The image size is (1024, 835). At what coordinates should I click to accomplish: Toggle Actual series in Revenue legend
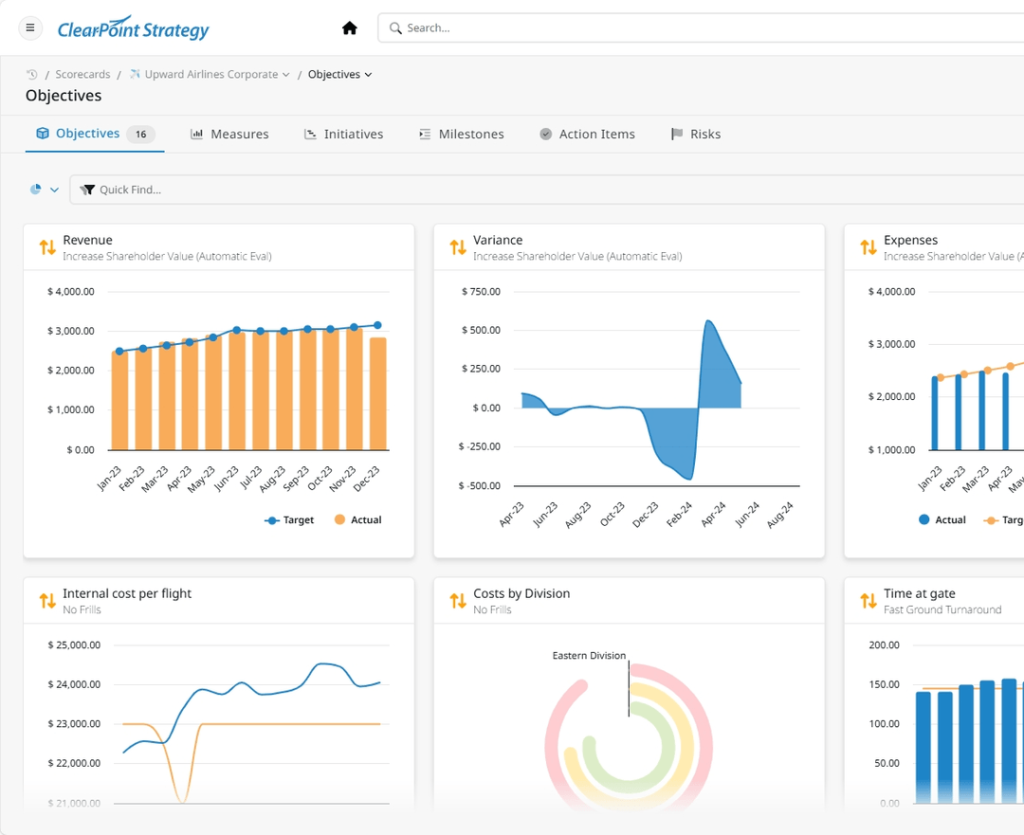click(358, 520)
